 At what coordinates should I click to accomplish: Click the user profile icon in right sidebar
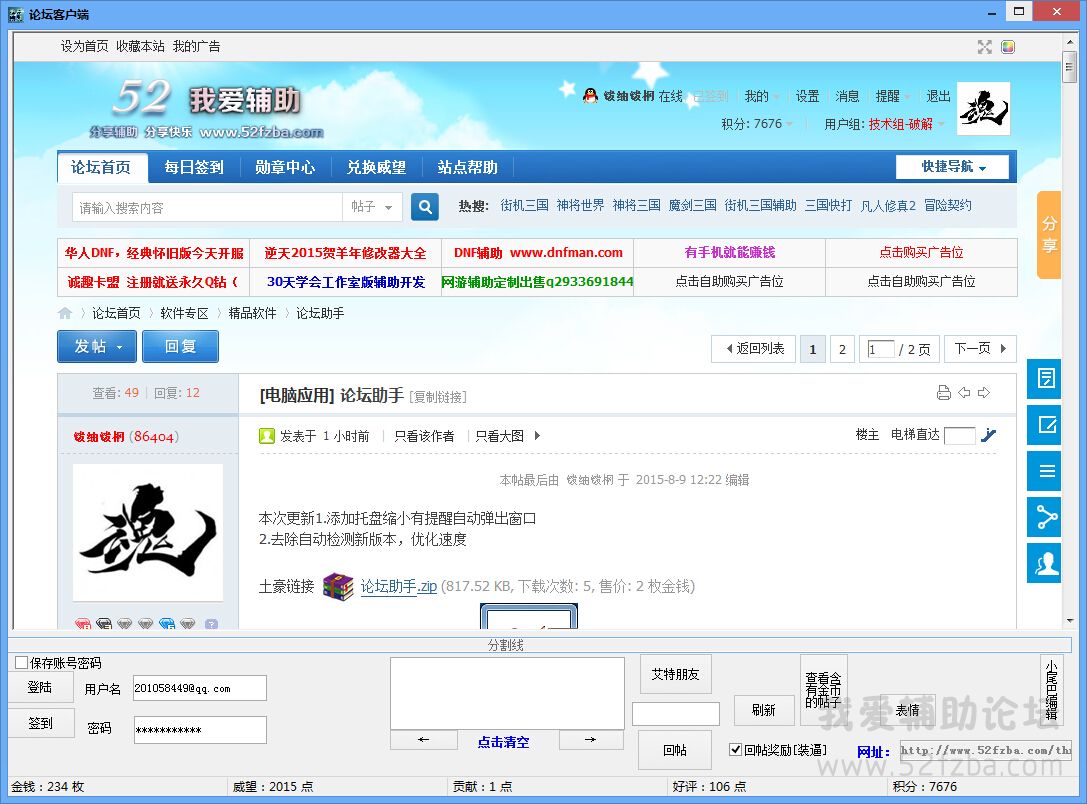pos(1046,563)
